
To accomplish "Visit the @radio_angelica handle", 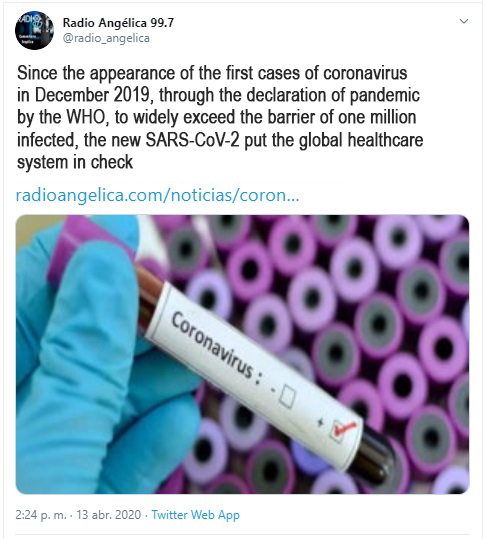I will (106, 38).
